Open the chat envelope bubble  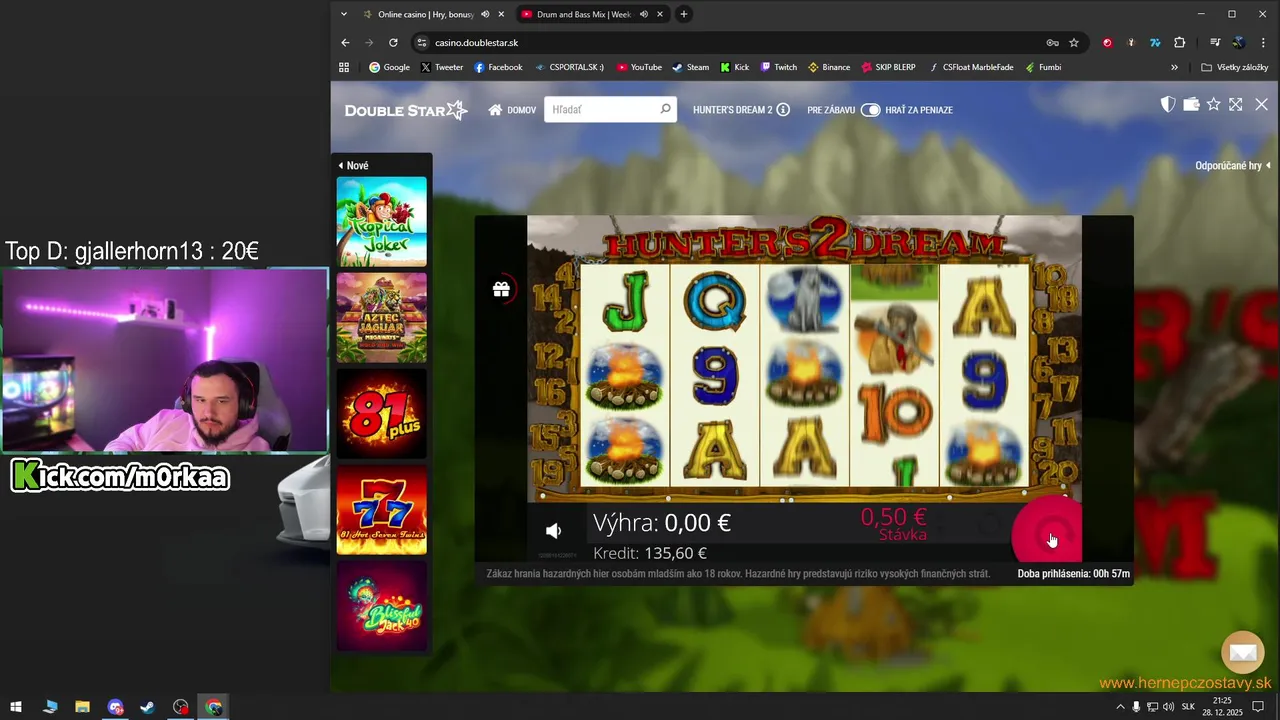[x=1243, y=653]
